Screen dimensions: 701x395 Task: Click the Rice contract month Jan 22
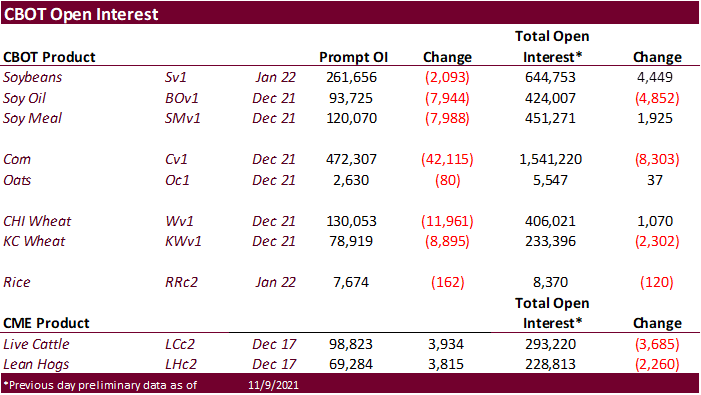[x=275, y=282]
